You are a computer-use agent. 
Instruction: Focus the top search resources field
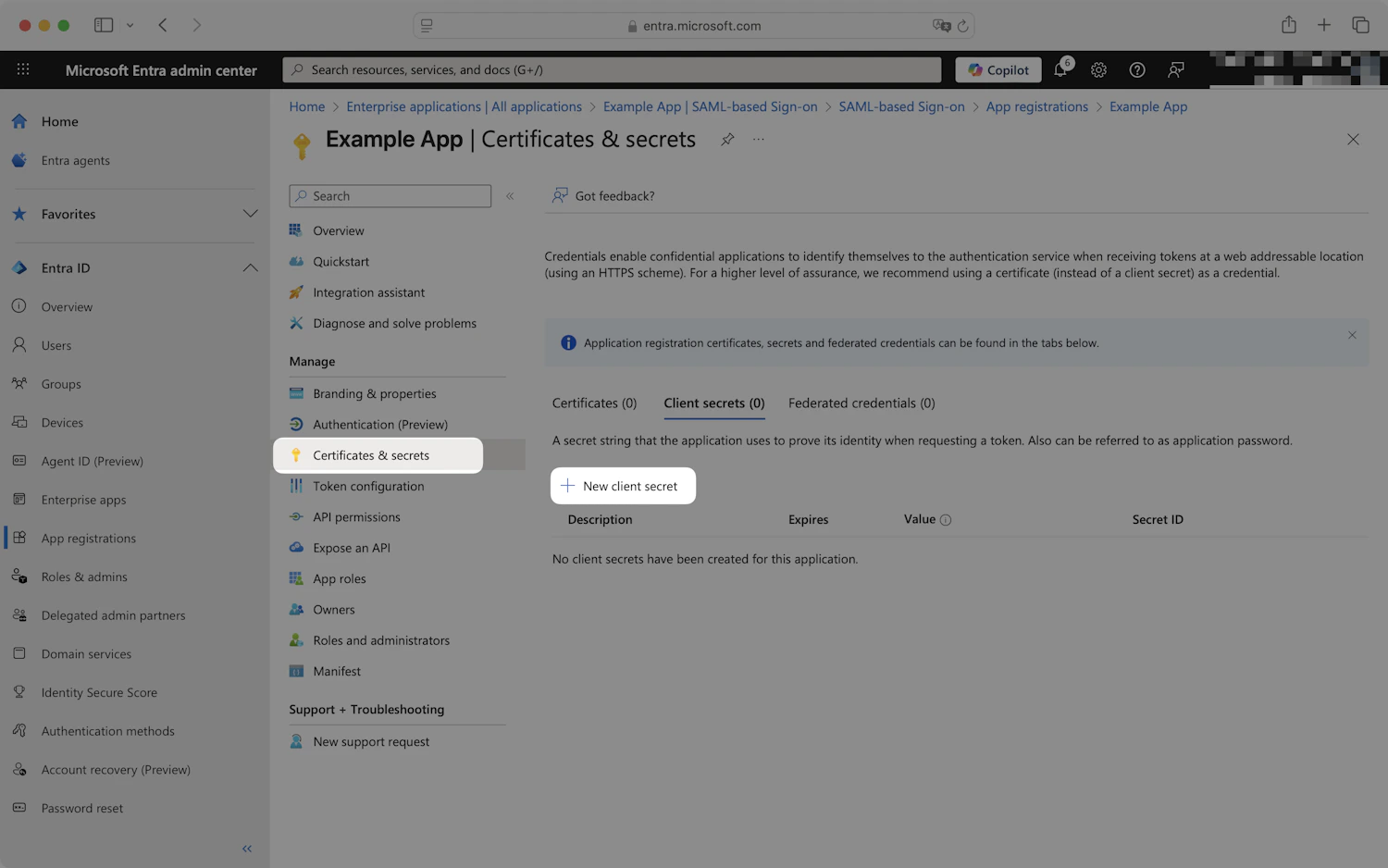pyautogui.click(x=612, y=69)
